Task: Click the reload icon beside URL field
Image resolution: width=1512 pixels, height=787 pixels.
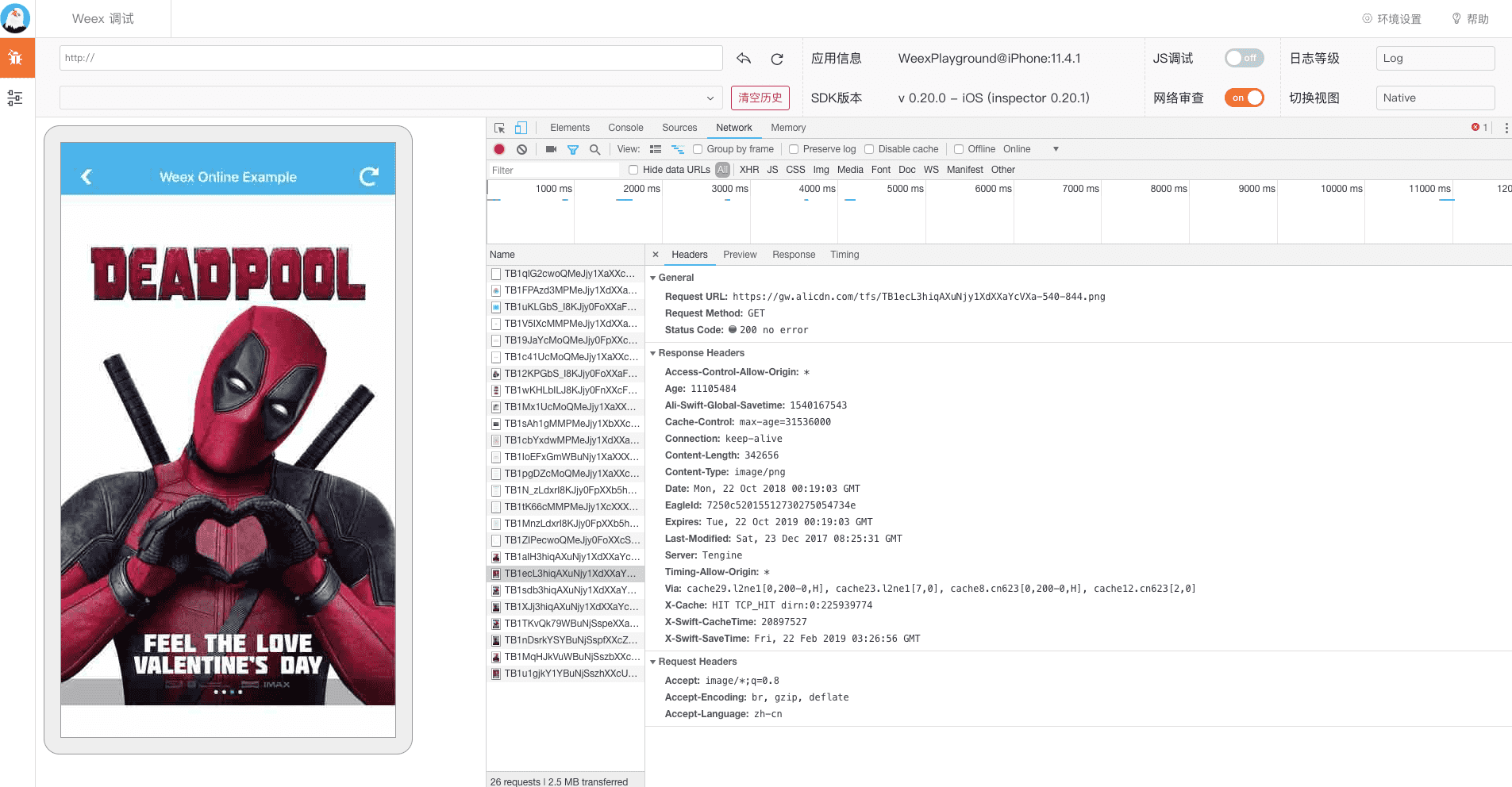Action: point(777,59)
